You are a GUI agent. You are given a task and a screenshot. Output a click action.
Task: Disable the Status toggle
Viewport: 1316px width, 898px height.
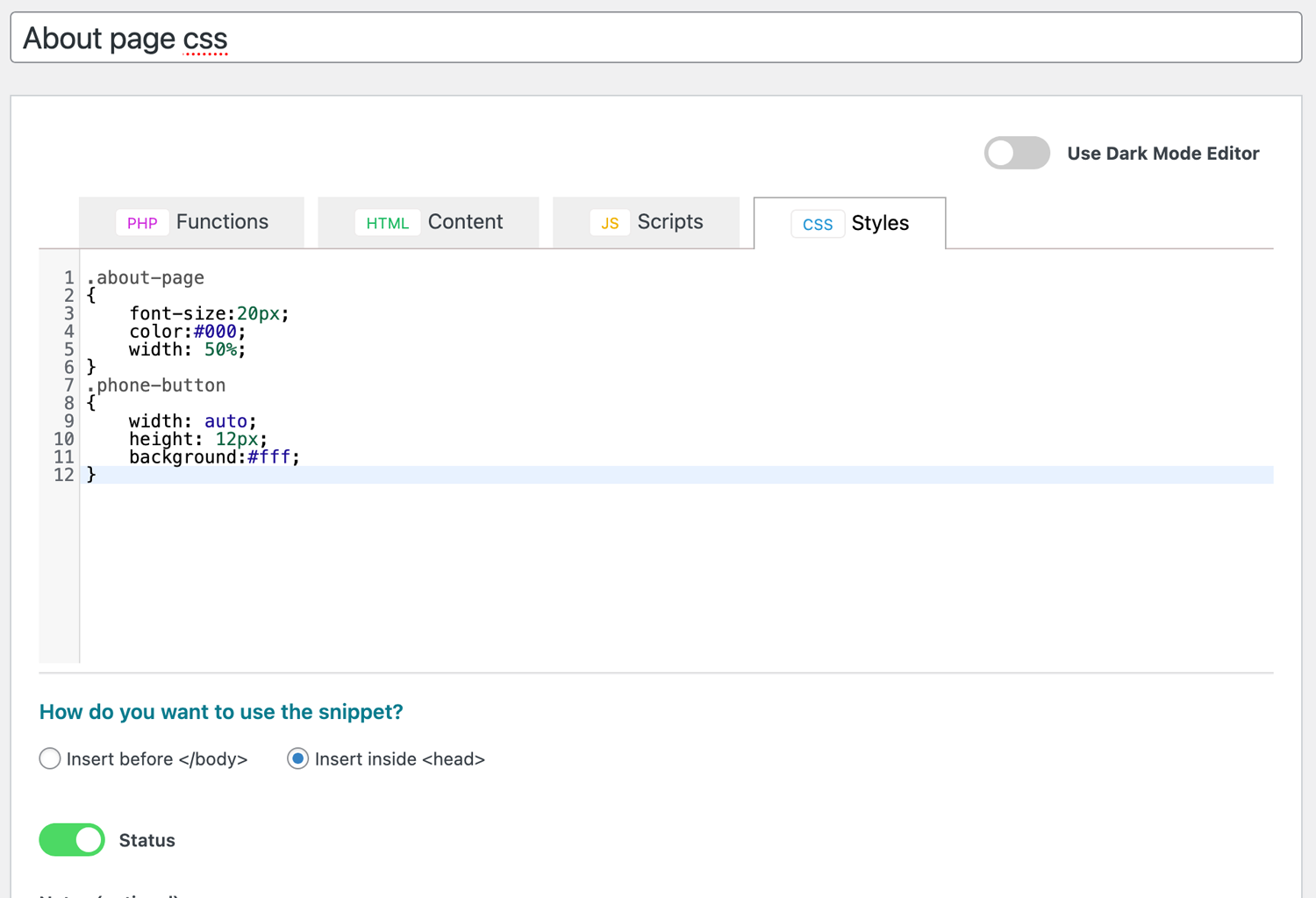click(71, 840)
